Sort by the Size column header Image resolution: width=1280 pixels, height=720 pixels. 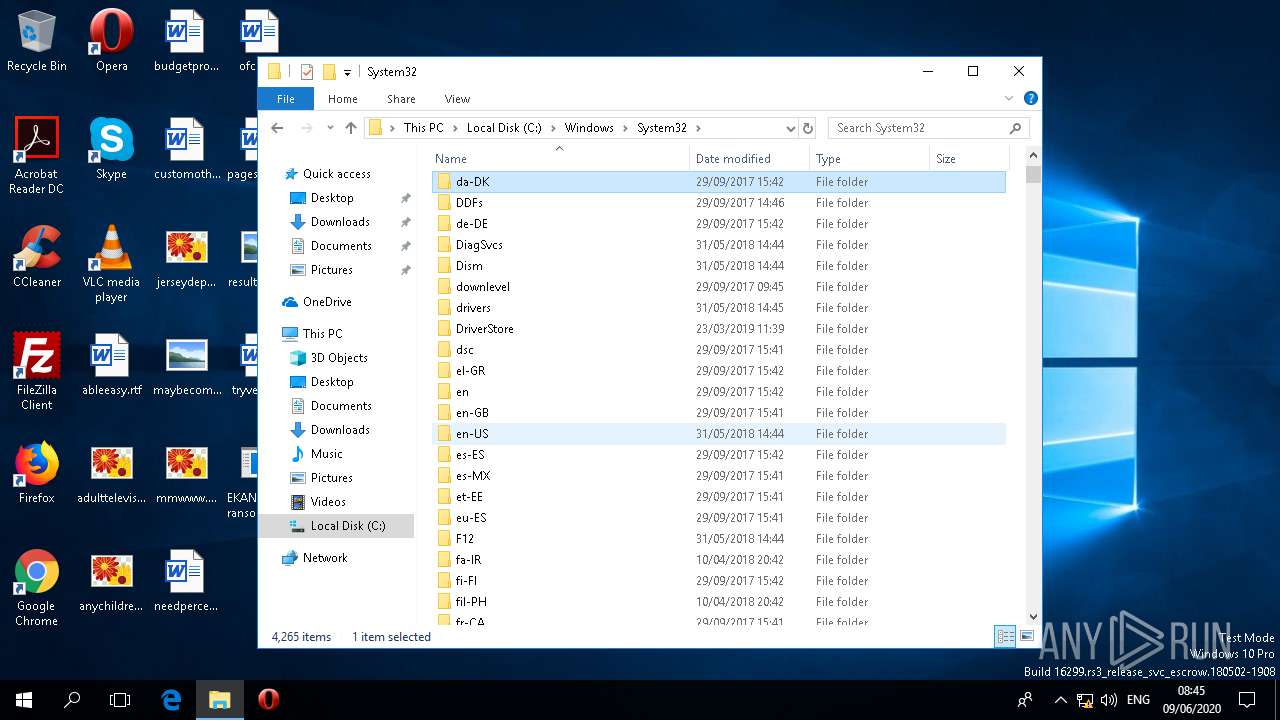point(969,158)
